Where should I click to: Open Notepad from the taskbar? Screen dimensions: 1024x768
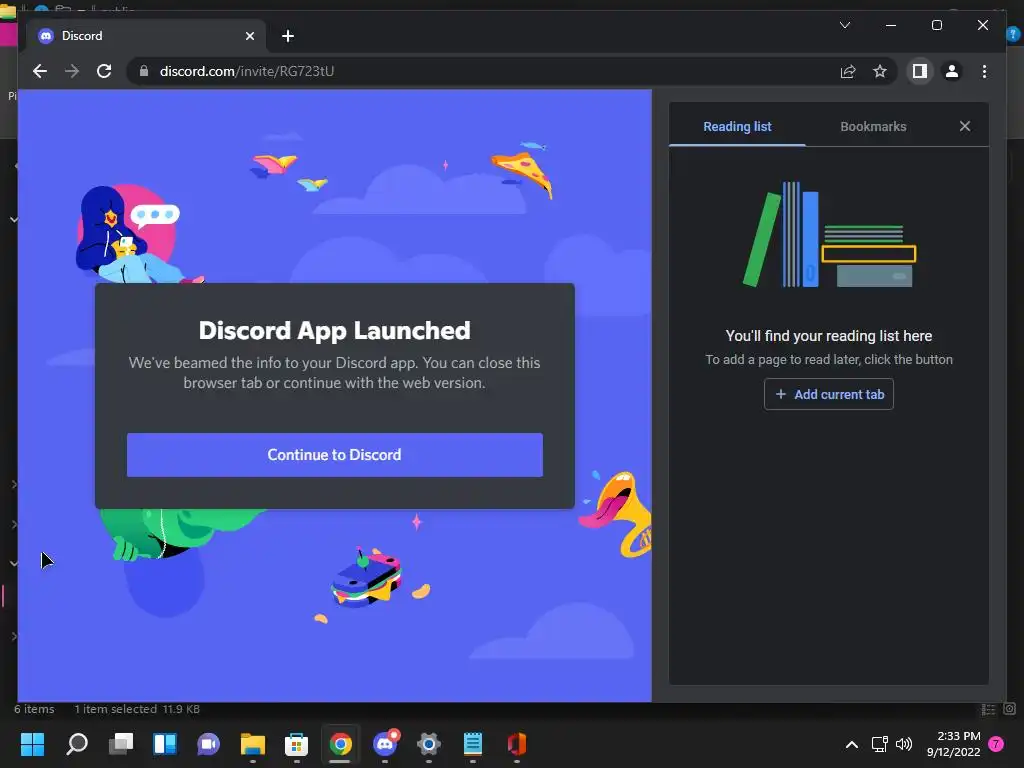[472, 744]
